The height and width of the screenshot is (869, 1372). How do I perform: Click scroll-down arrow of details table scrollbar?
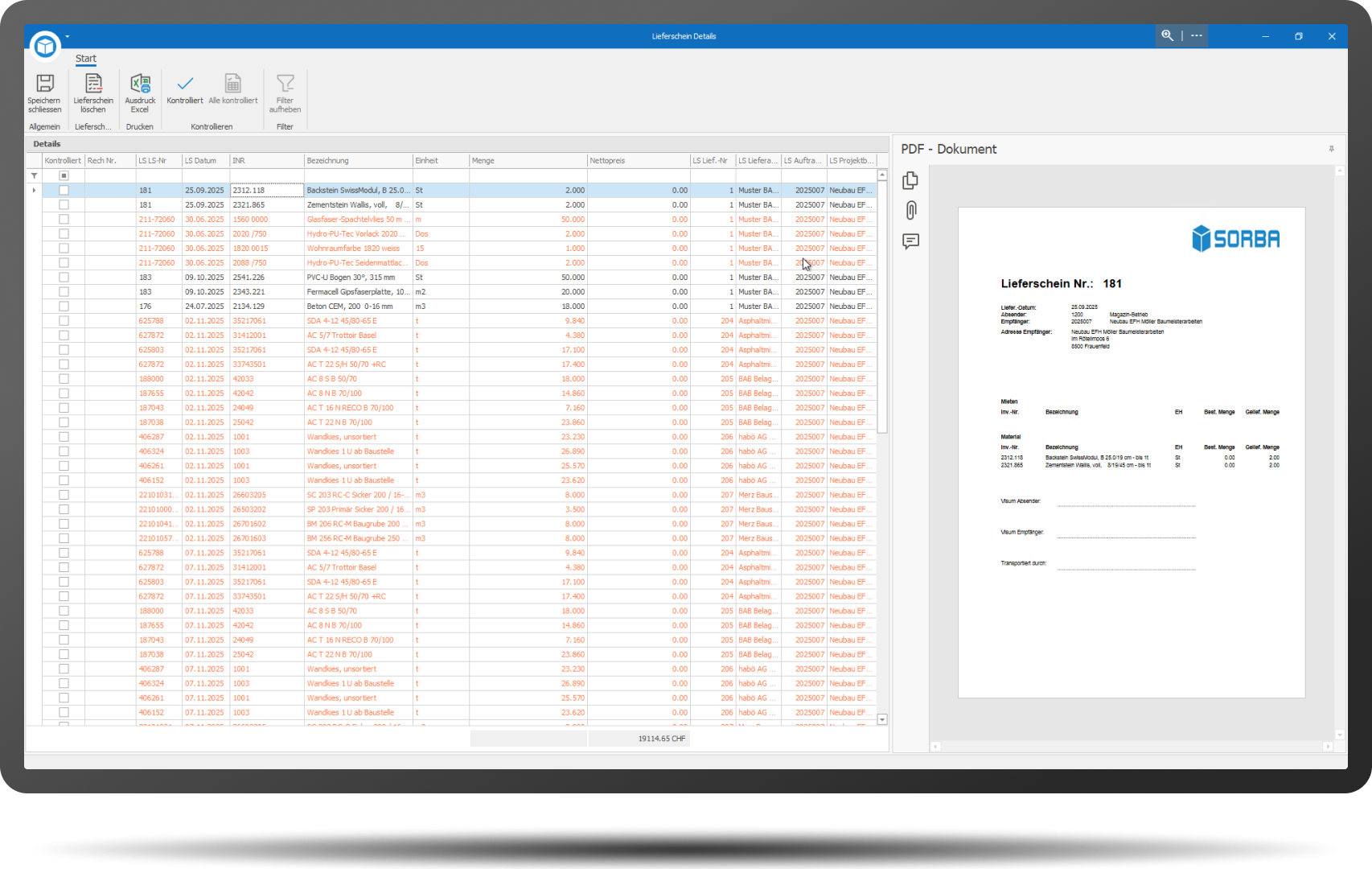(x=882, y=719)
